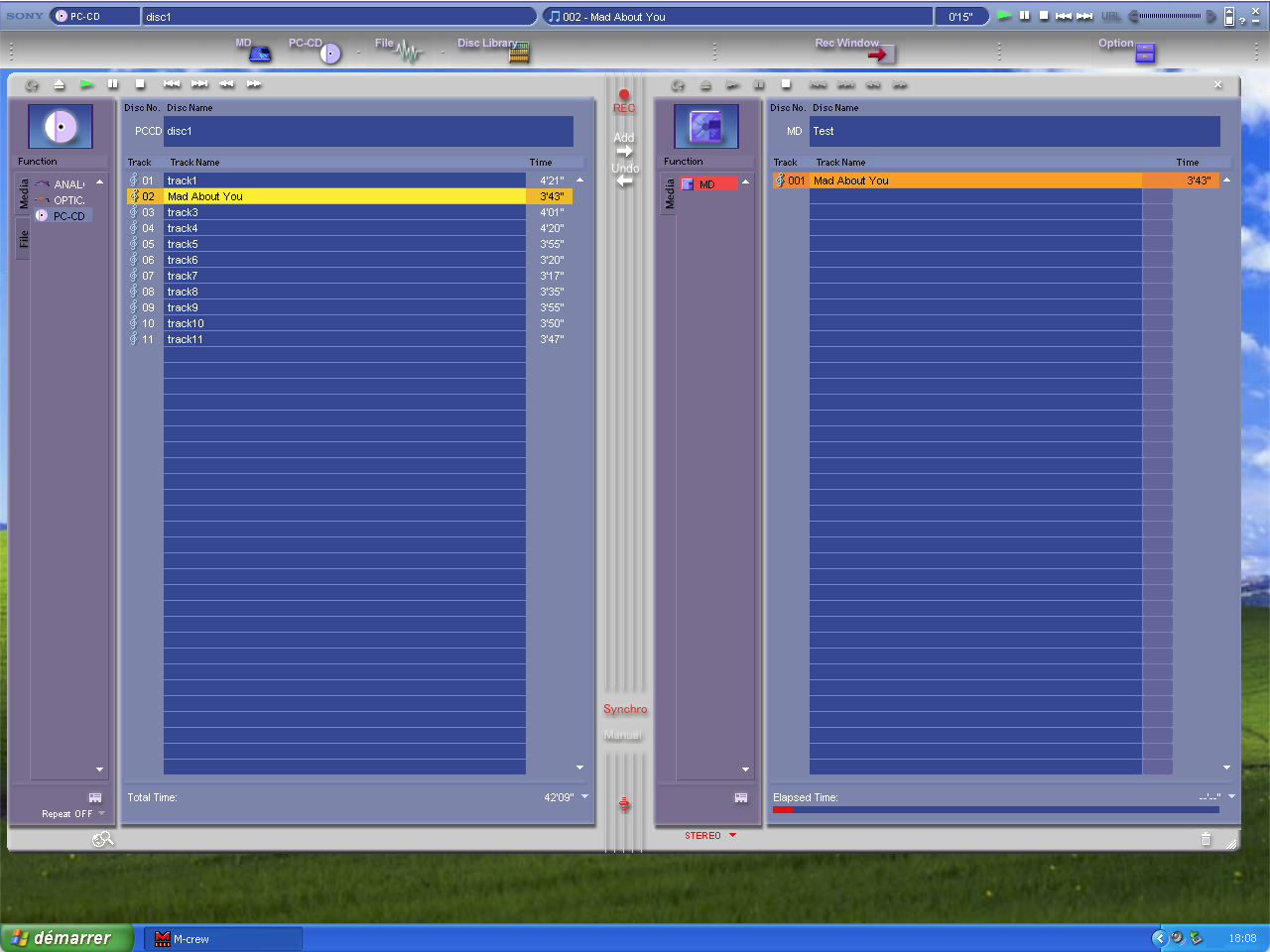Click the green play button in top bar
This screenshot has height=952, width=1270.
[1004, 16]
